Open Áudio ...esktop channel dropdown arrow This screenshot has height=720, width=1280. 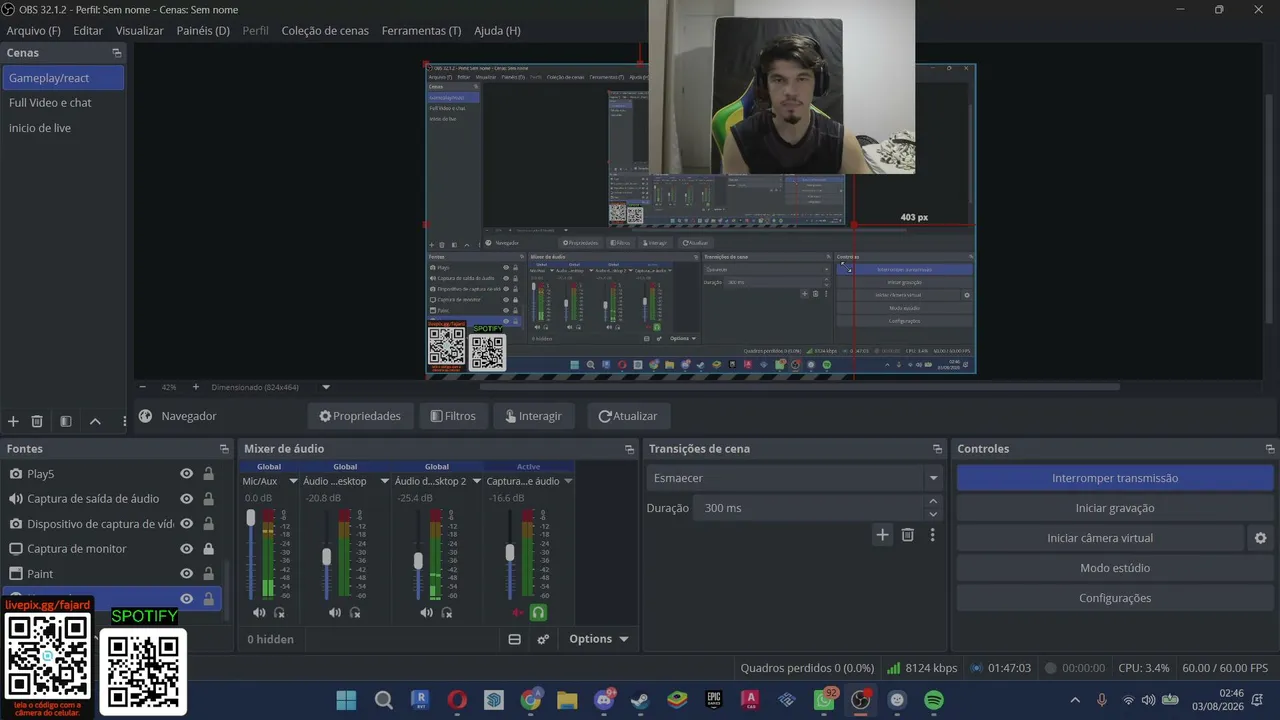coord(385,481)
